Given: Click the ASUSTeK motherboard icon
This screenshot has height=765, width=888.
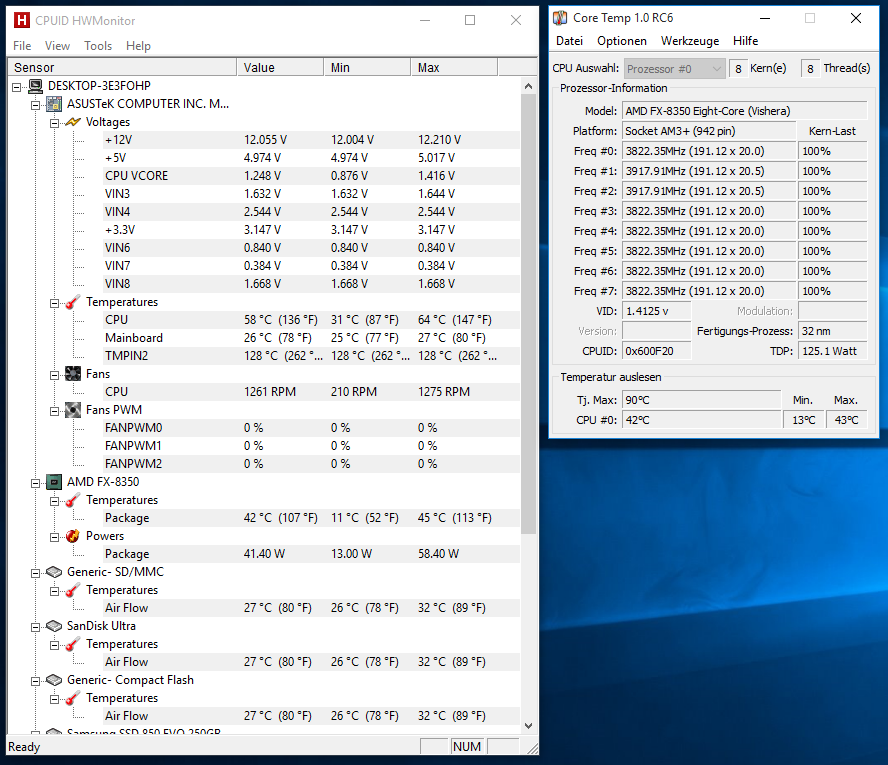Looking at the screenshot, I should 54,104.
